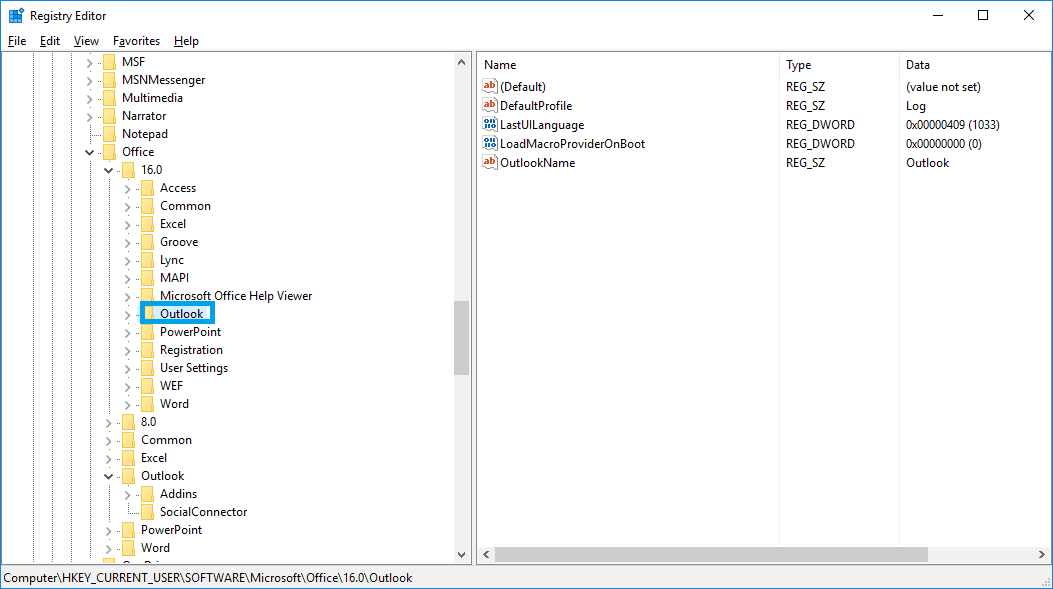Click the string icon beside DefaultProfile
This screenshot has width=1053, height=589.
click(490, 105)
